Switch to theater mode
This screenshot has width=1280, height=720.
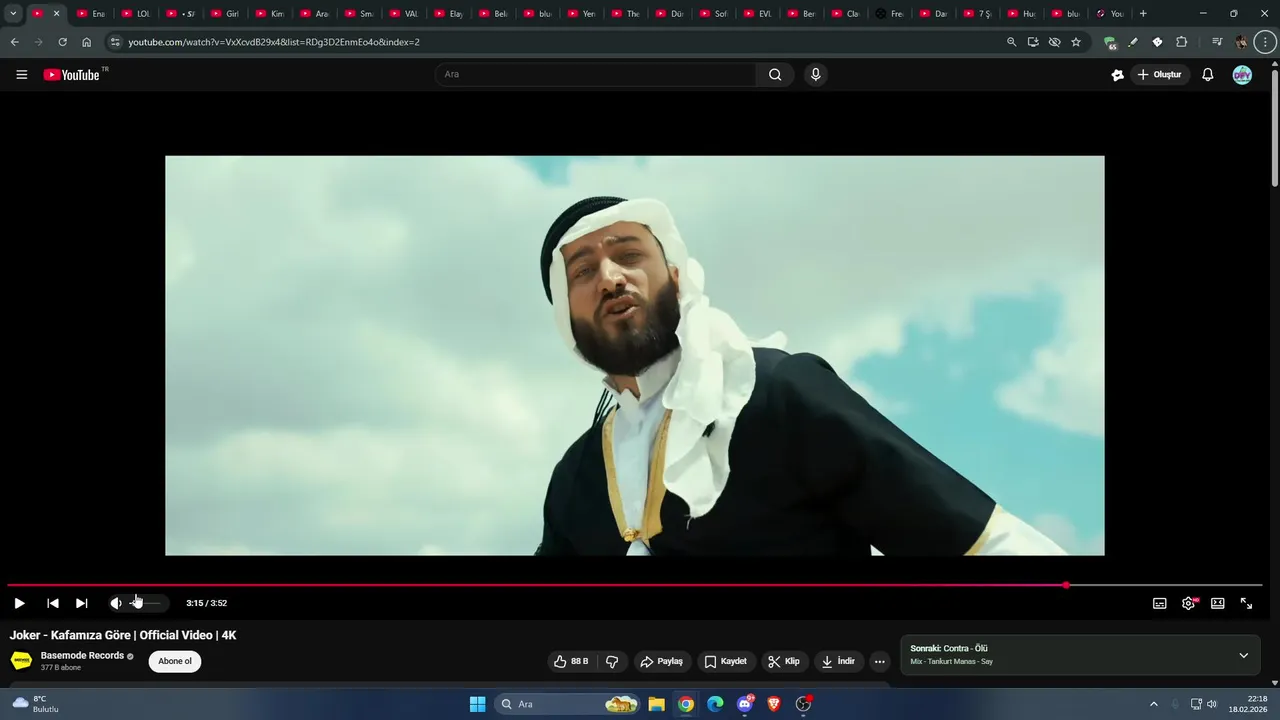tap(1218, 603)
